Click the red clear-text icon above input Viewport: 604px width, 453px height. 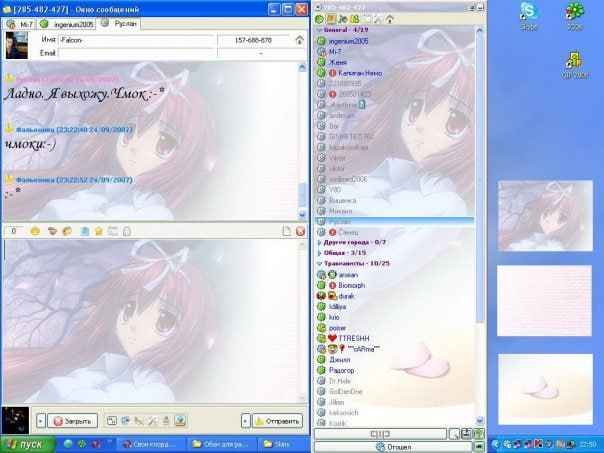click(x=299, y=231)
